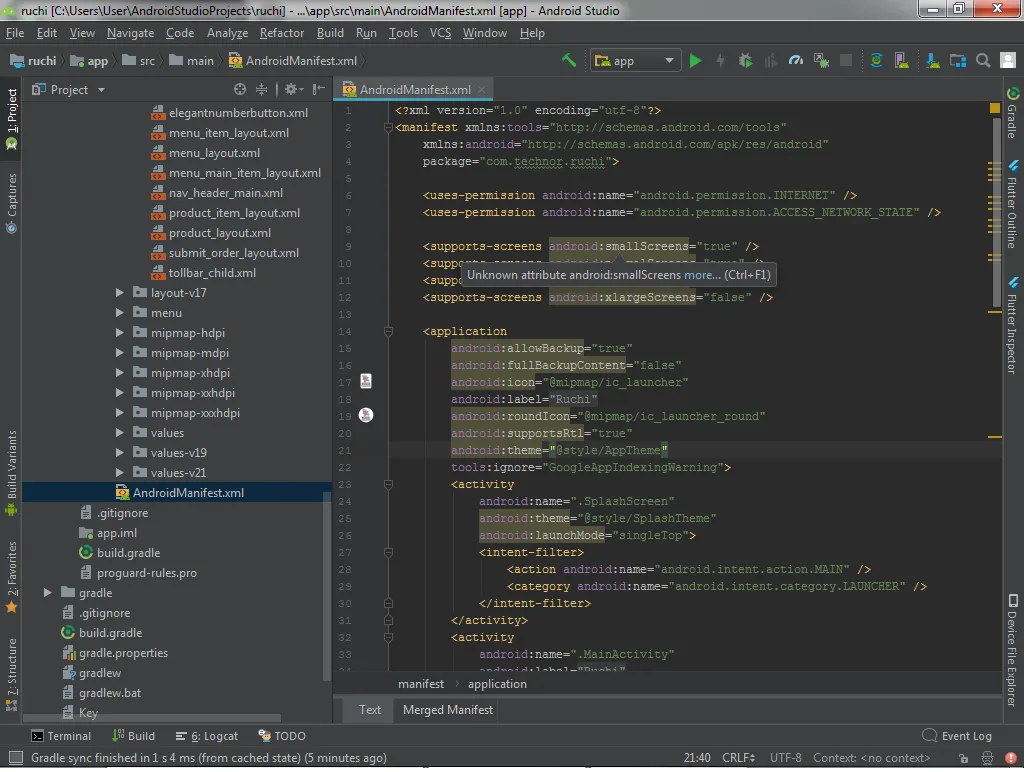Open the SDK Manager icon

click(931, 61)
